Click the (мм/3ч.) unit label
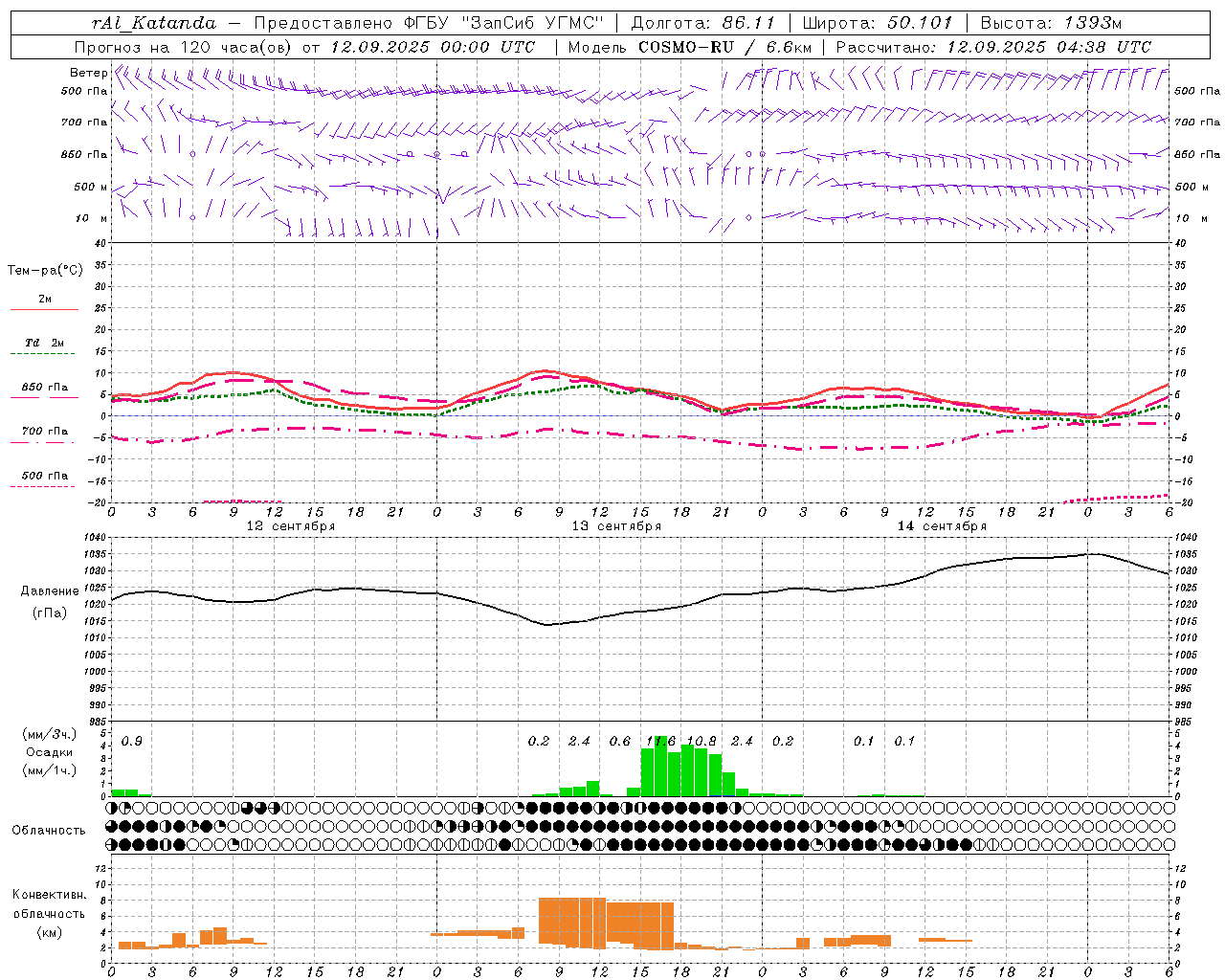The width and height of the screenshot is (1225, 980). [x=50, y=734]
